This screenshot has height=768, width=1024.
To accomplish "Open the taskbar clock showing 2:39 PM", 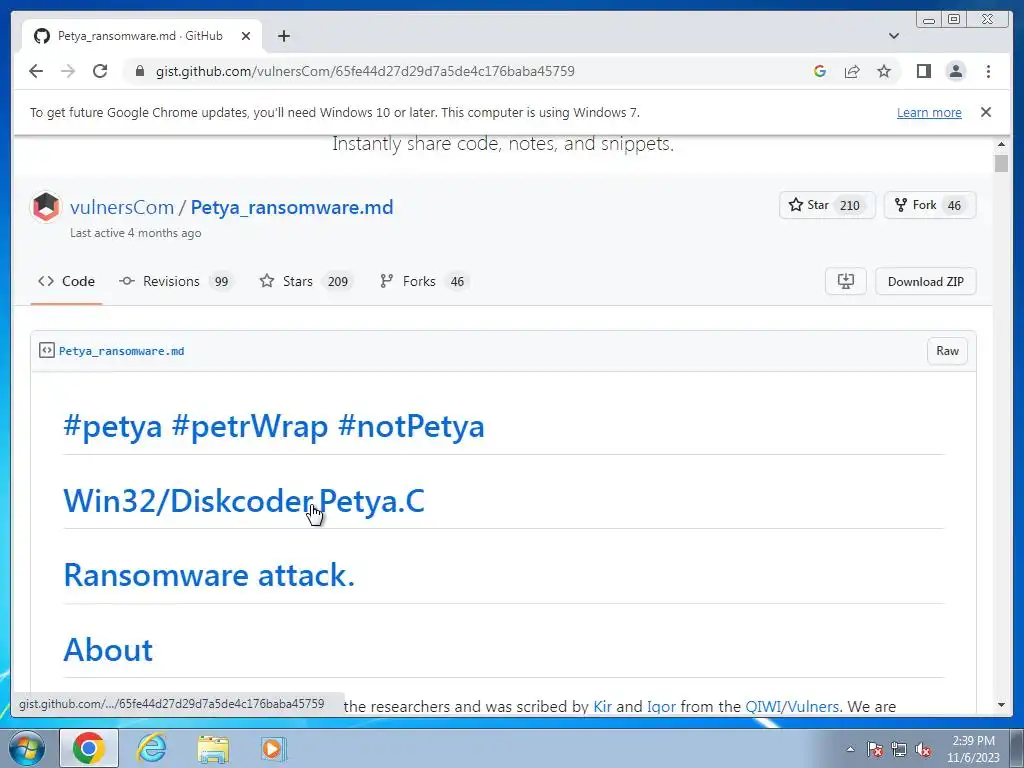I will pos(973,749).
